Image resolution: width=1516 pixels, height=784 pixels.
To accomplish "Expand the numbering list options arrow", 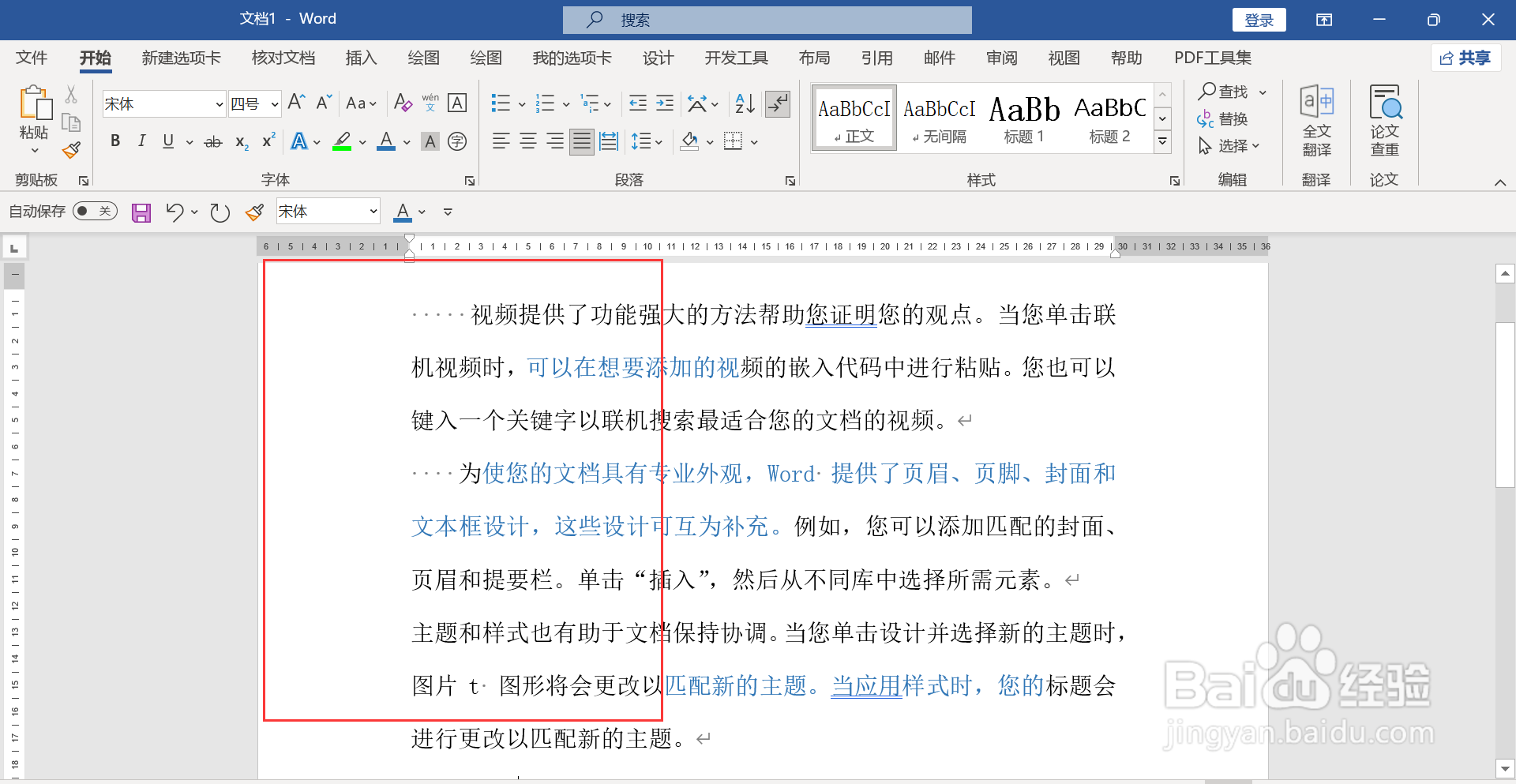I will [566, 104].
